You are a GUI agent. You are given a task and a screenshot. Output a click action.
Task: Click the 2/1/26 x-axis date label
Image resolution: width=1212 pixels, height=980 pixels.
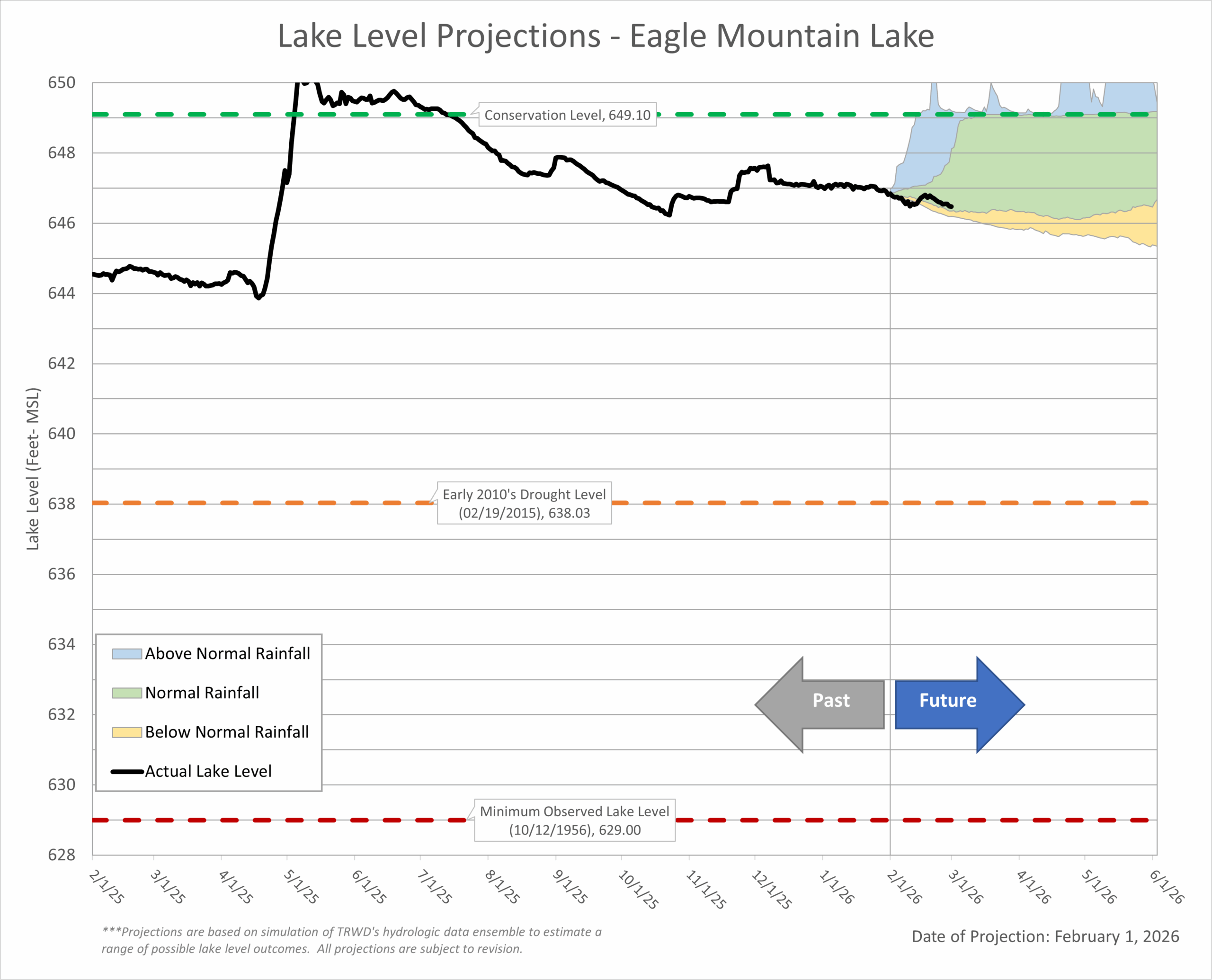[x=904, y=887]
